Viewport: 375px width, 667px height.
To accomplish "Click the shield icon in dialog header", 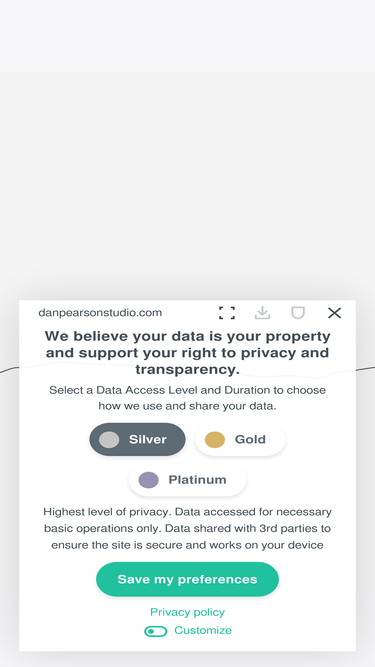I will [298, 313].
